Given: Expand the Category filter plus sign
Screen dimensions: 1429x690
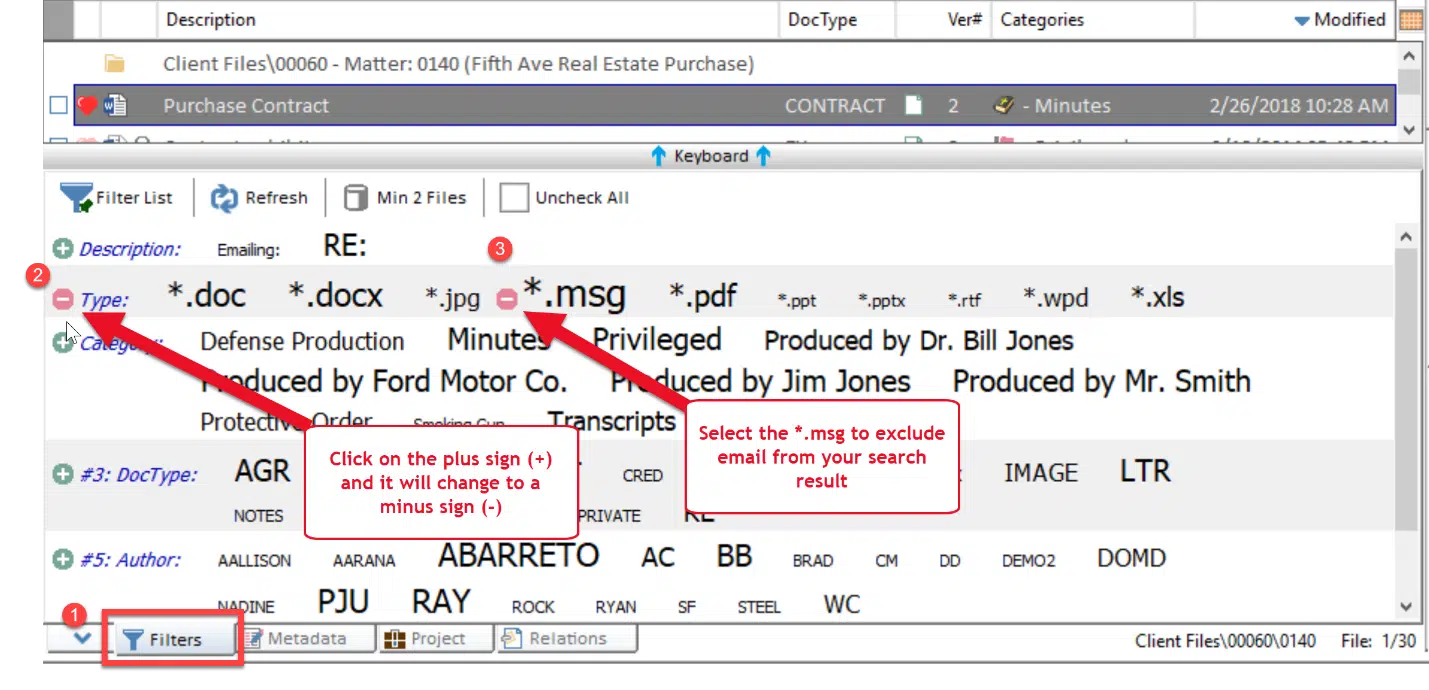Looking at the screenshot, I should [63, 342].
